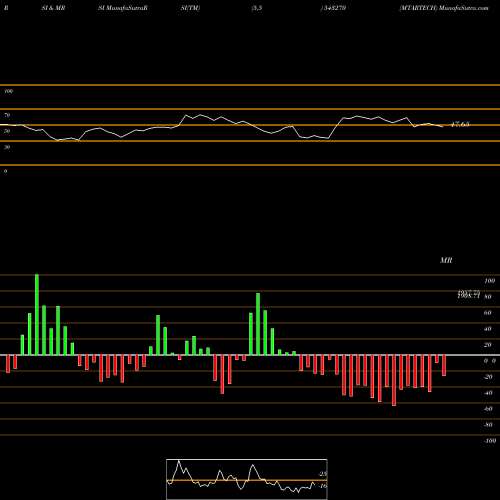Viewport: 500px width, 500px height.
Task: Open the mini line chart thumbnail at bottom
Action: tap(247, 479)
